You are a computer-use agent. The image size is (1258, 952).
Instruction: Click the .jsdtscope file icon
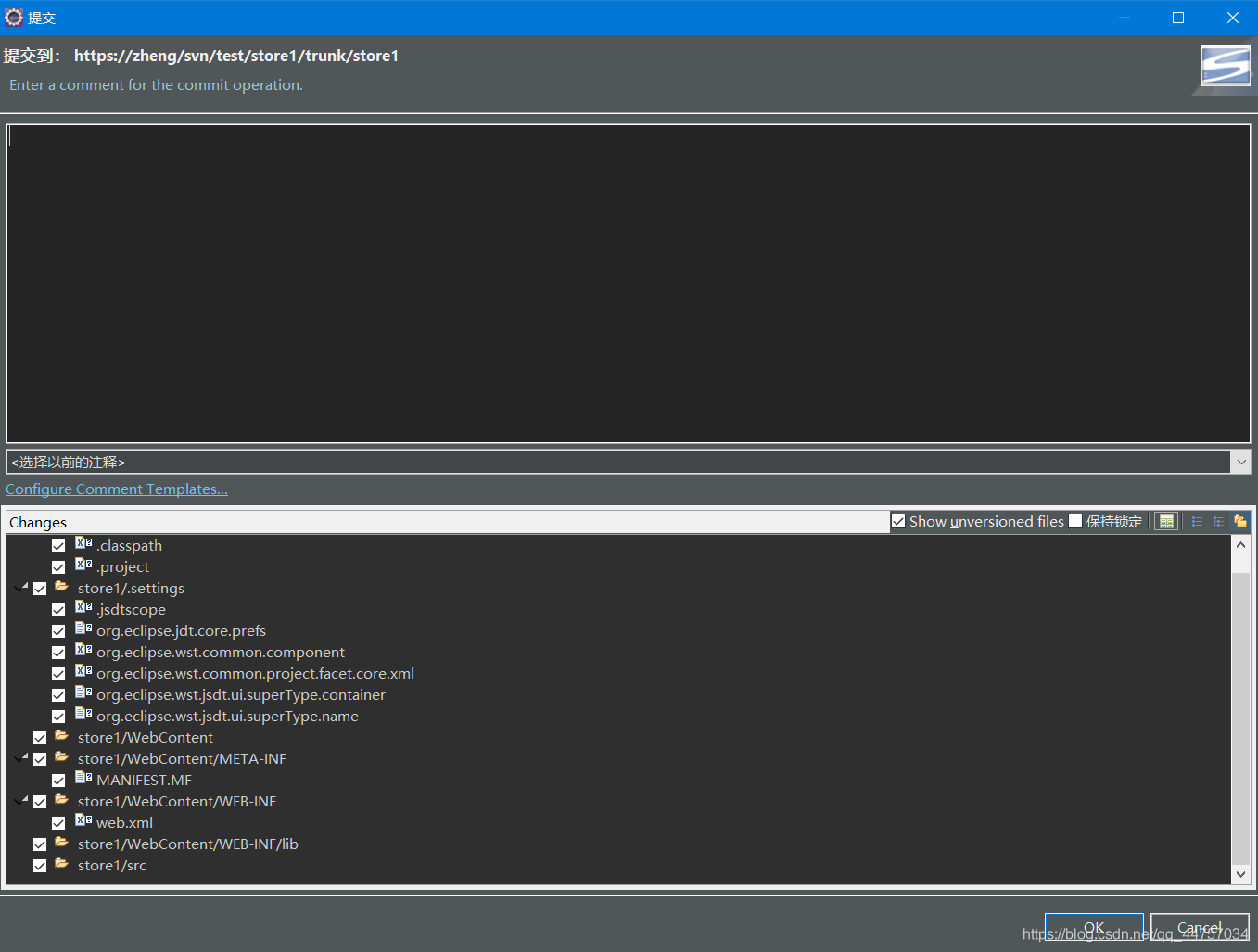click(83, 607)
